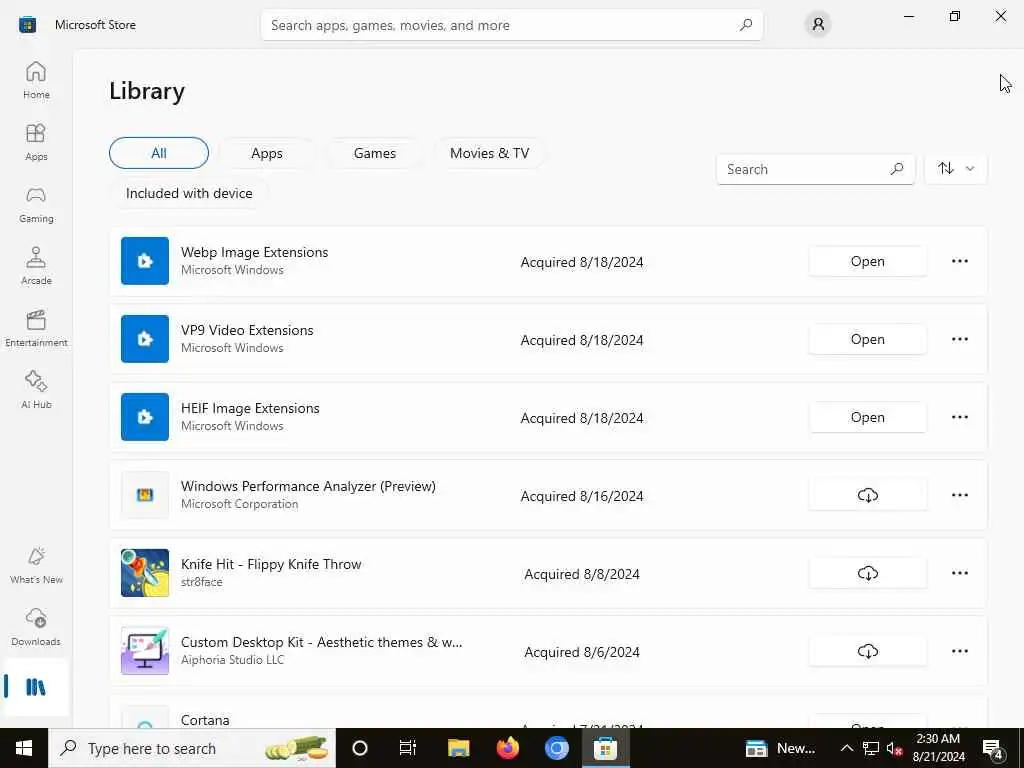
Task: Open more options for Windows Performance Analyzer
Action: (959, 495)
